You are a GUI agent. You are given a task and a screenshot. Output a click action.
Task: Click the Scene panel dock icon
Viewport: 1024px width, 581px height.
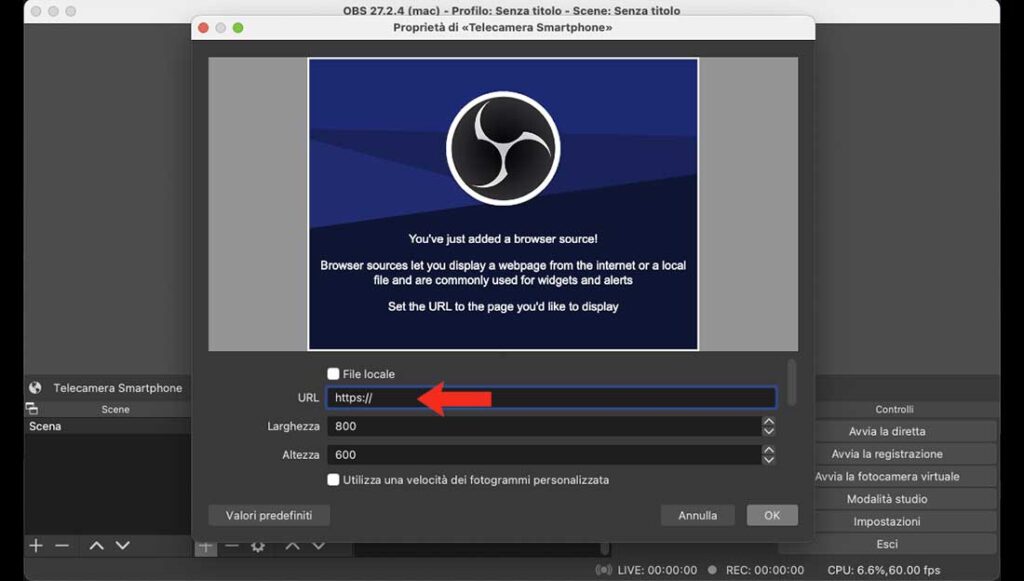31,409
